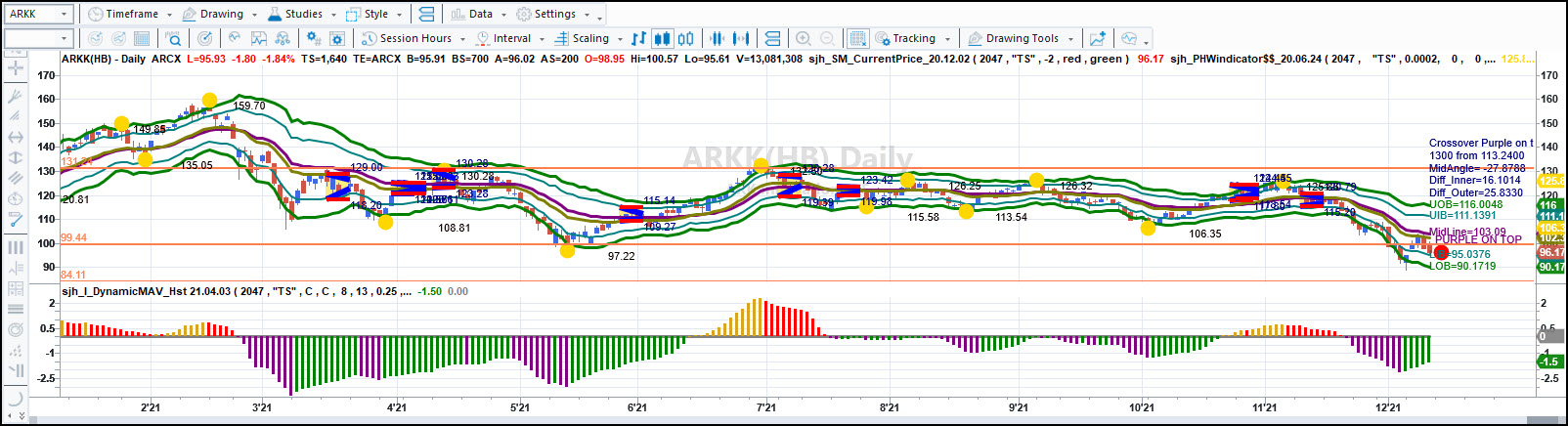This screenshot has width=1568, height=426.
Task: Click the green 90.17 price tag on axis
Action: pos(1550,267)
